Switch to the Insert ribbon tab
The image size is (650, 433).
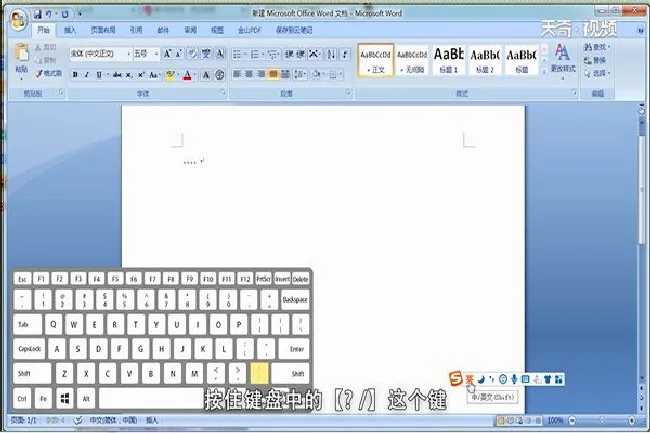coord(70,30)
